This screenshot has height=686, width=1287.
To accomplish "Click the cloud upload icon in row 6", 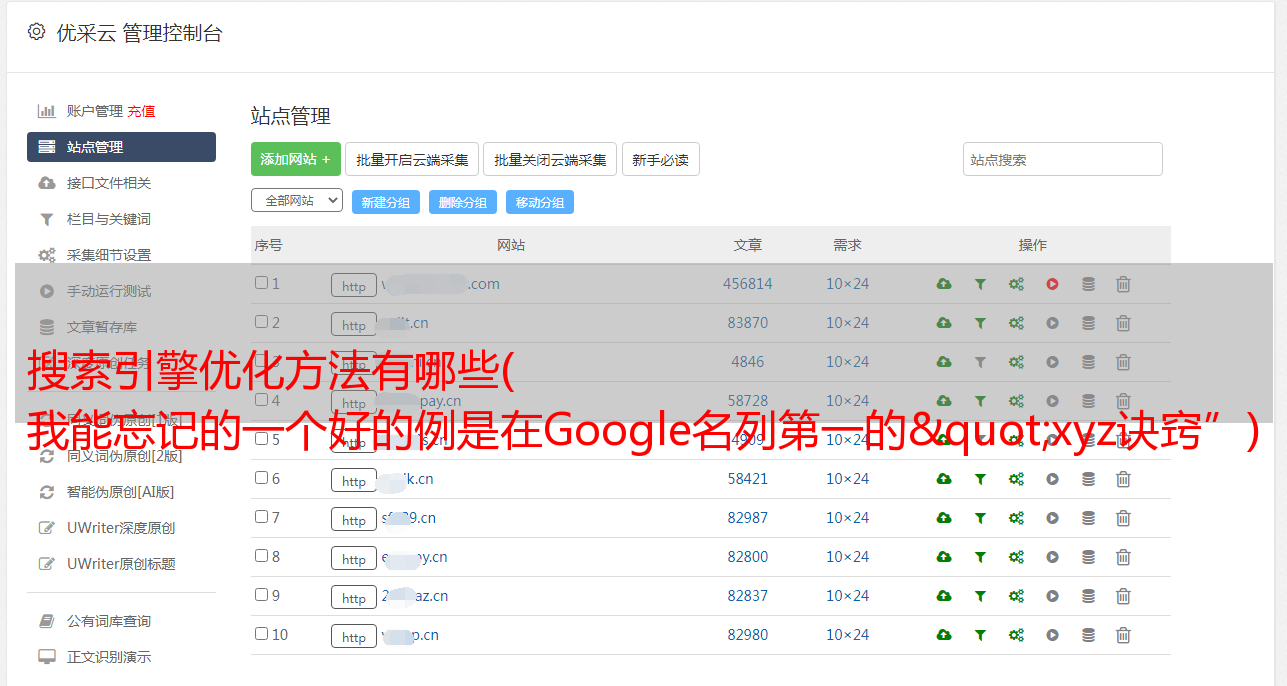I will [944, 479].
